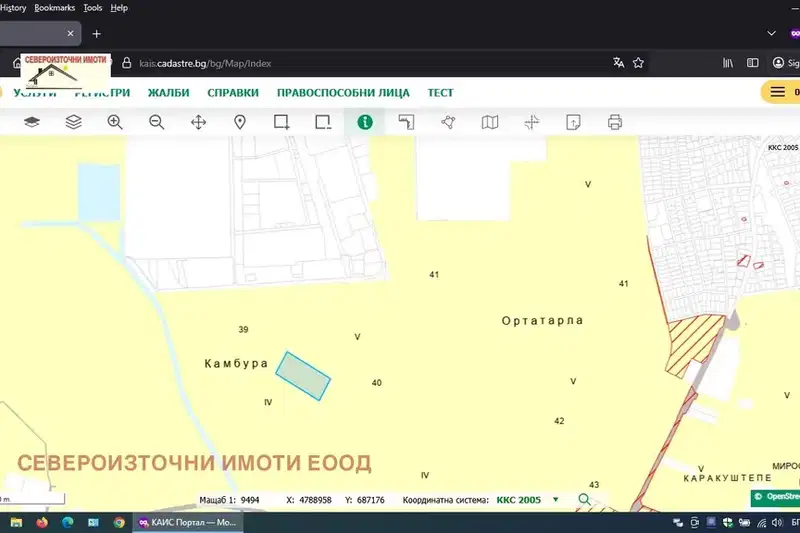
Task: View site security lock icon
Action: (x=127, y=63)
